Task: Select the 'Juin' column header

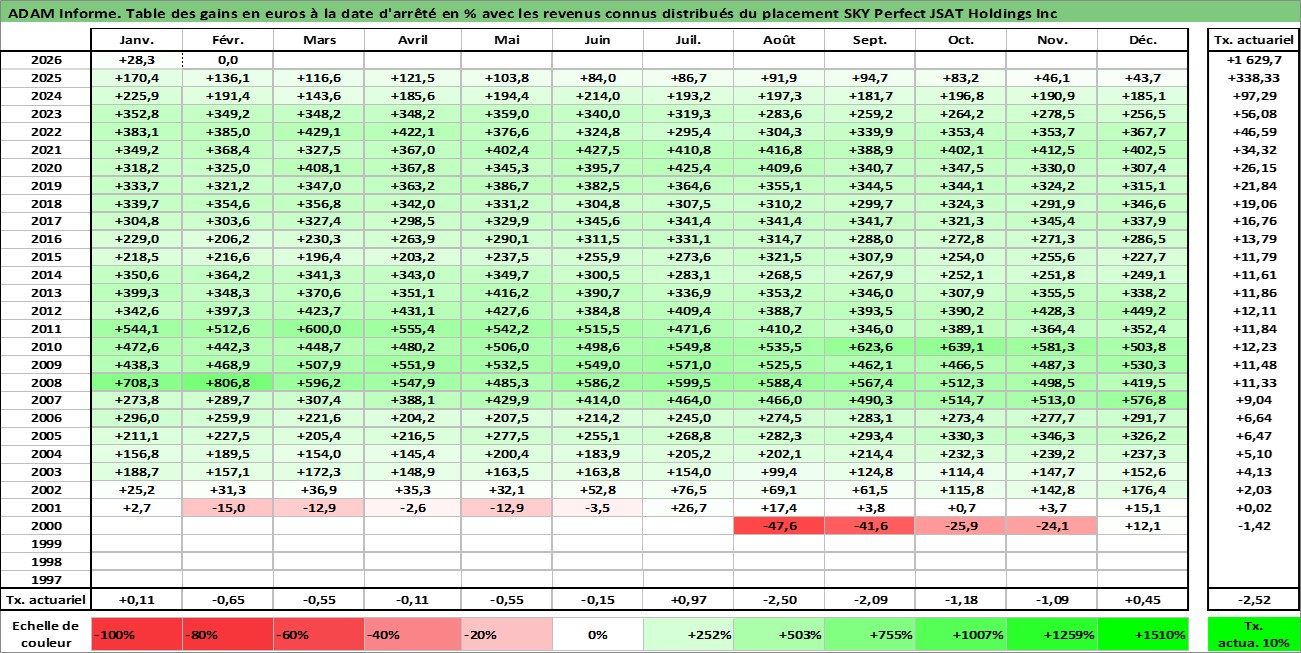Action: tap(595, 41)
